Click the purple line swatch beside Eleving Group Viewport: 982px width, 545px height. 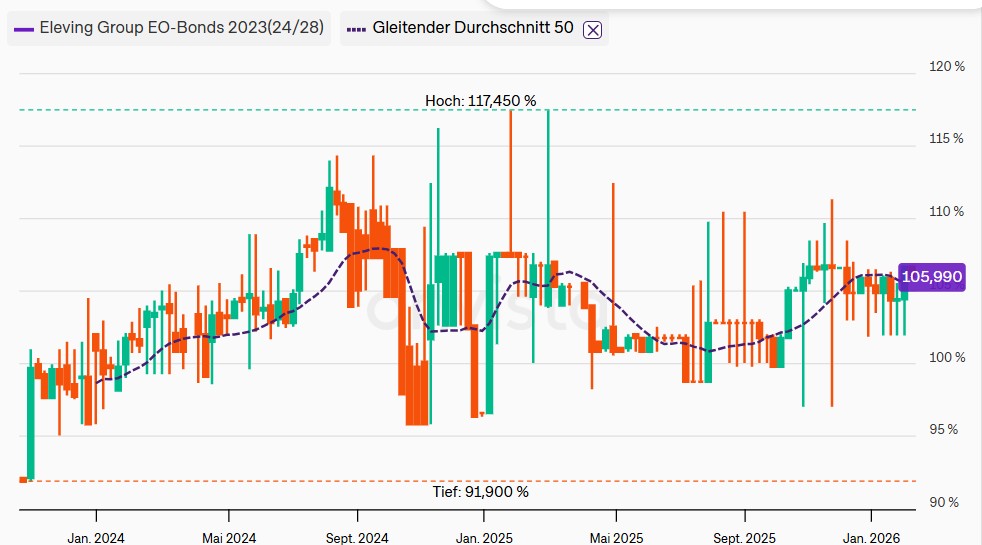[x=24, y=28]
